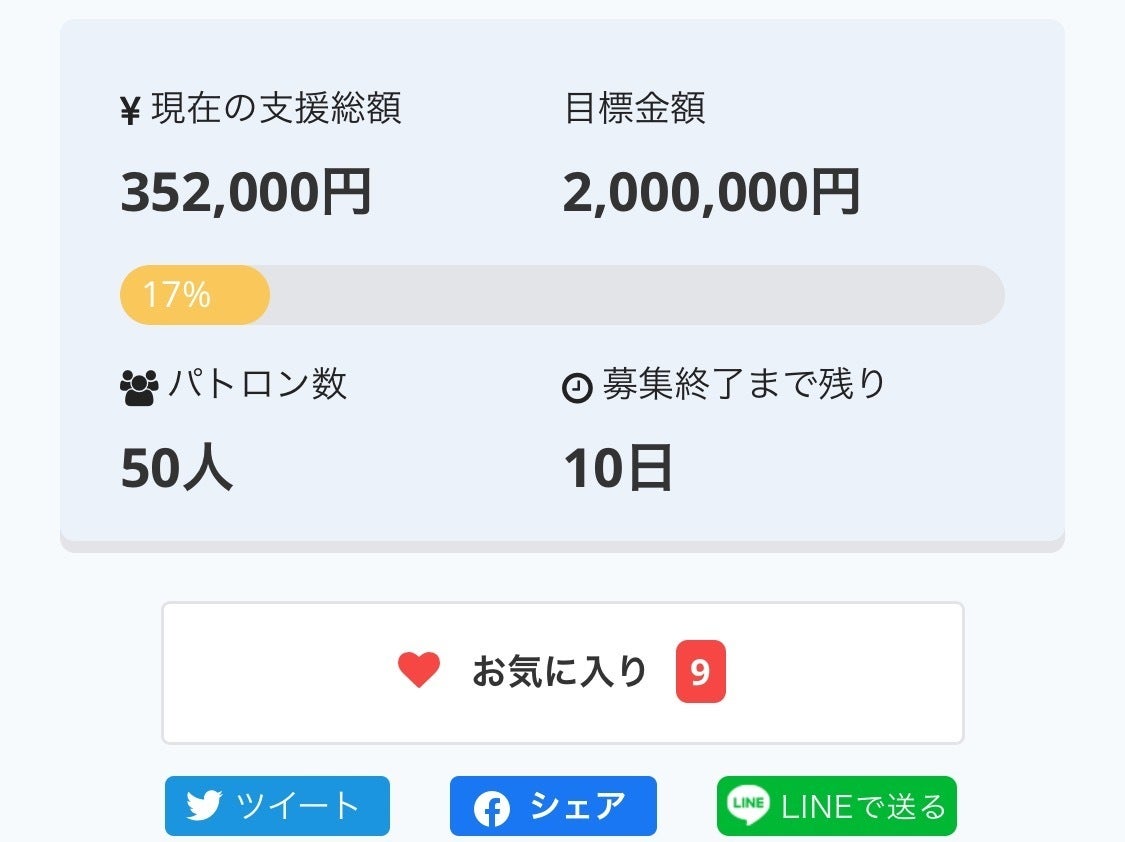Image resolution: width=1125 pixels, height=842 pixels.
Task: Click the 募集終了まで残り label text
Action: (x=744, y=385)
